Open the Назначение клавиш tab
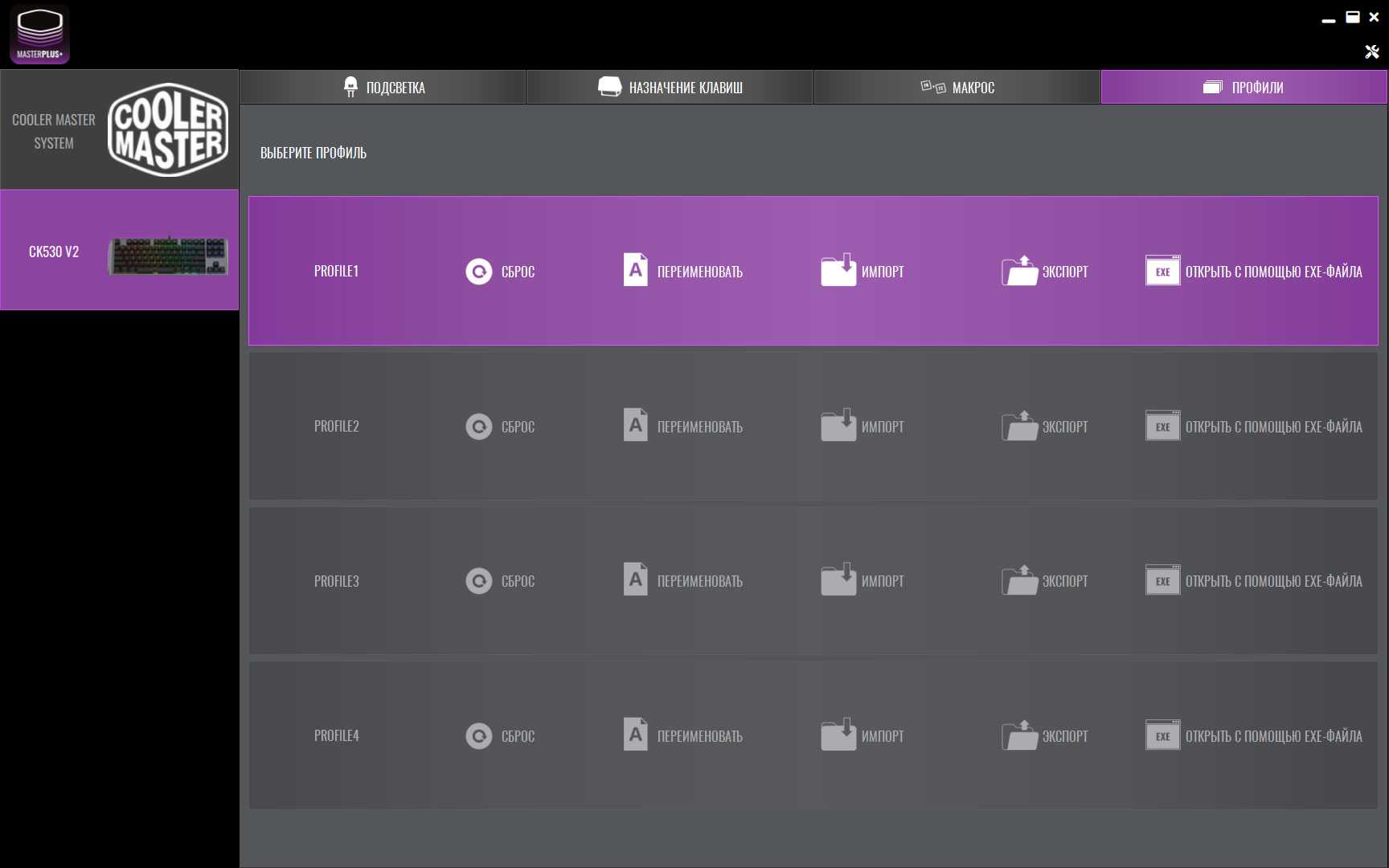The image size is (1389, 868). (670, 88)
